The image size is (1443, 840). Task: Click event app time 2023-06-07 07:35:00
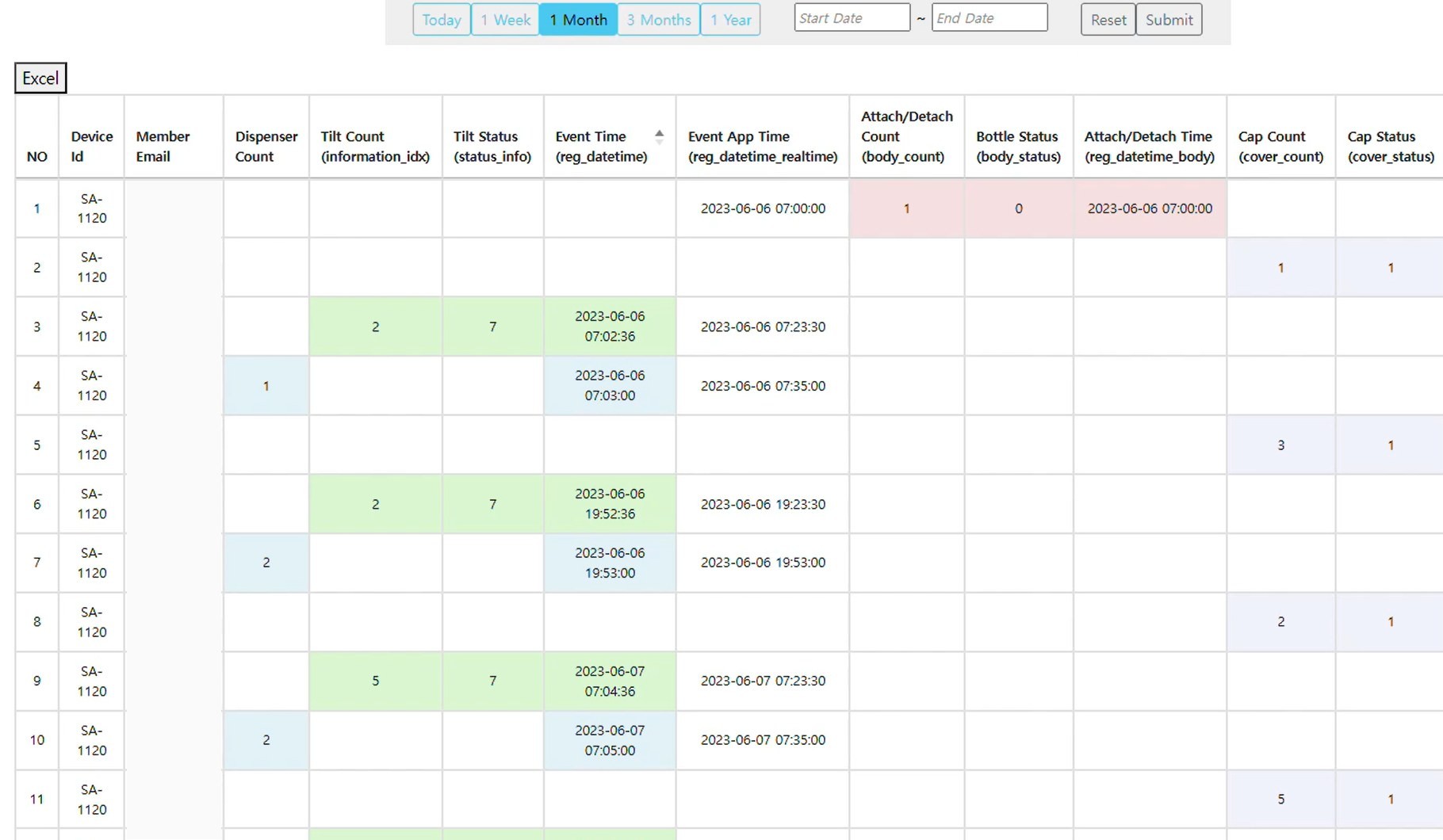(763, 740)
